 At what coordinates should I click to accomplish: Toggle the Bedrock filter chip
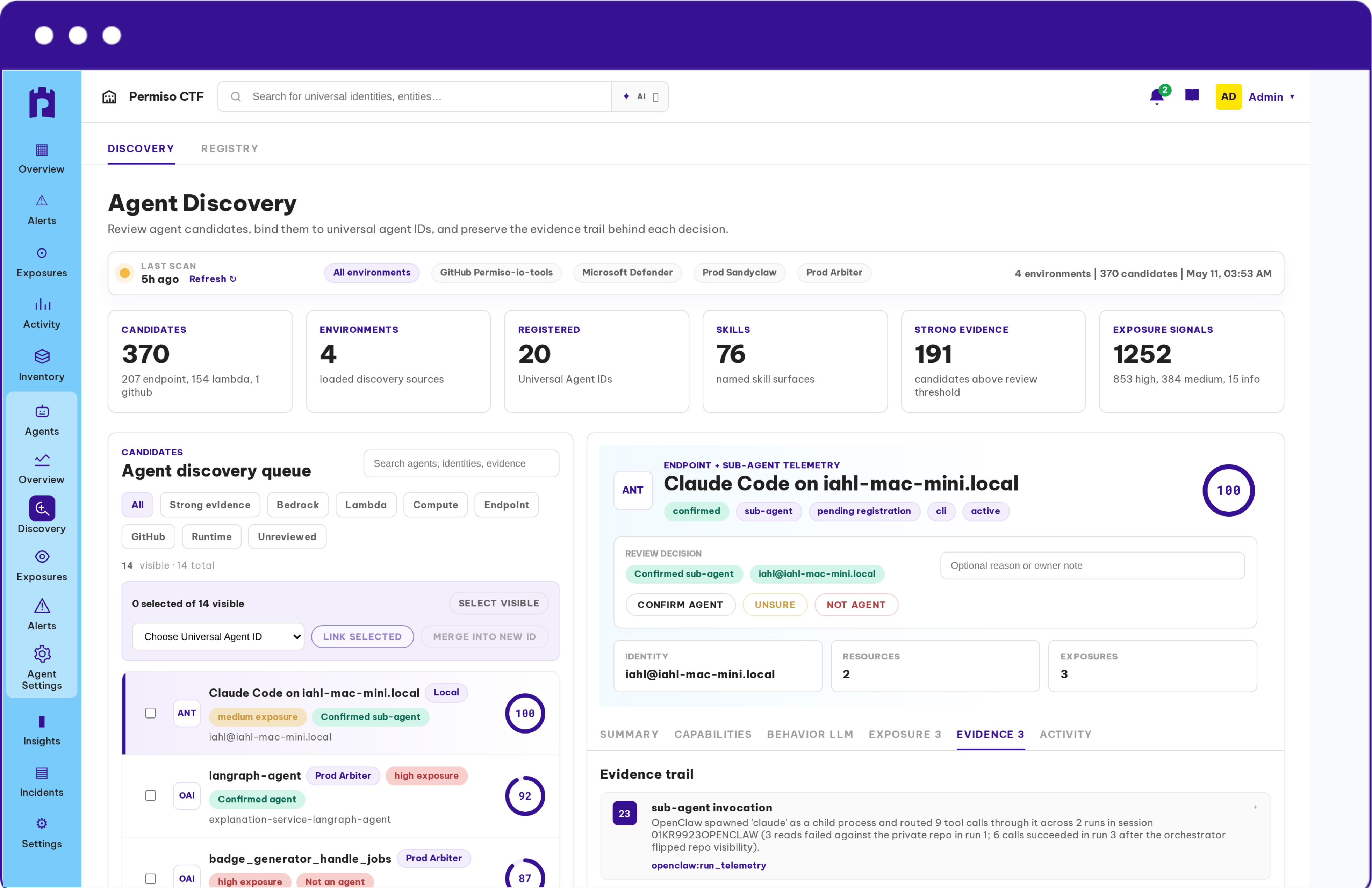297,505
